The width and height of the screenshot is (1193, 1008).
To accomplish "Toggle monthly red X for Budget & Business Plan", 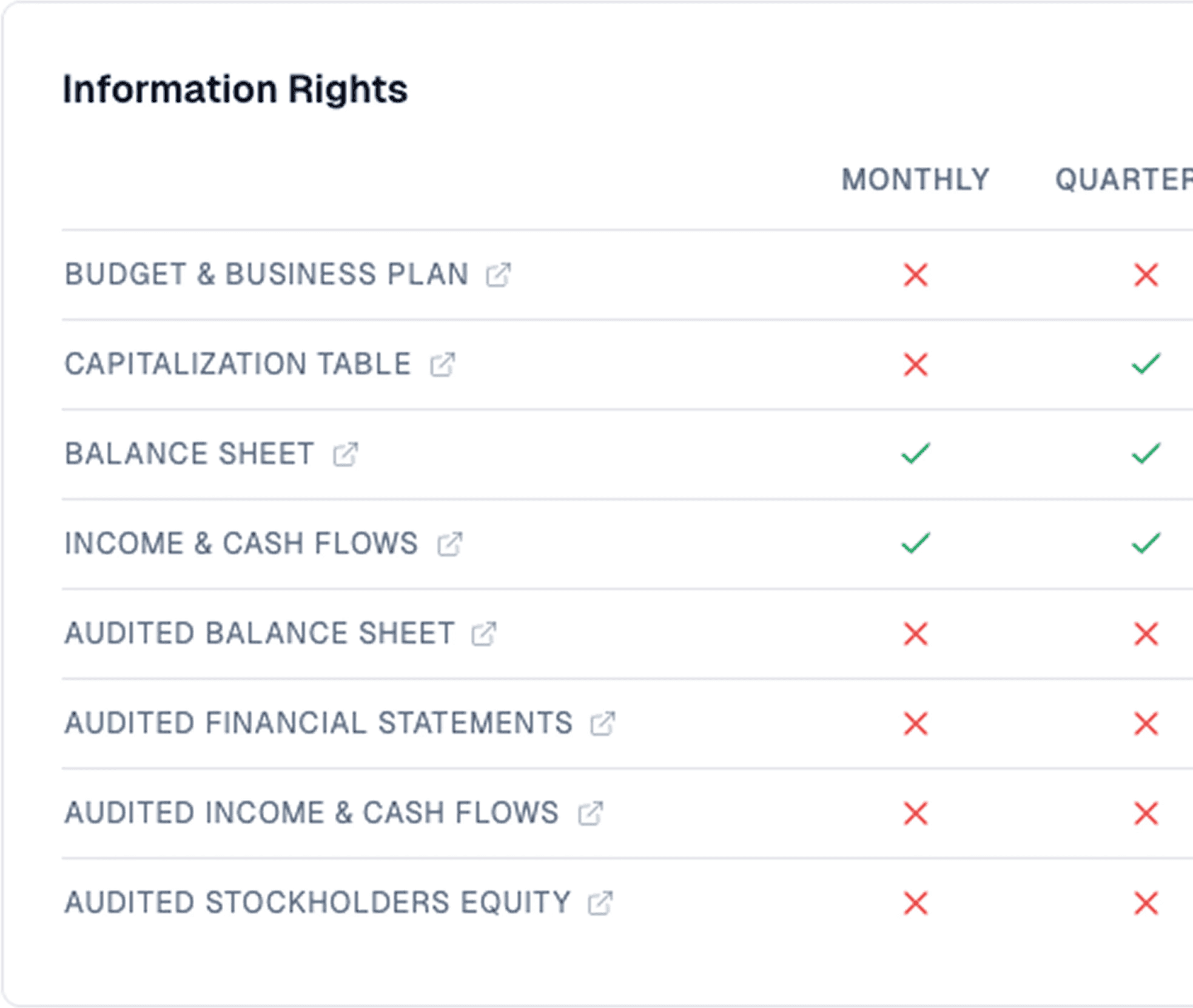I will (x=915, y=275).
